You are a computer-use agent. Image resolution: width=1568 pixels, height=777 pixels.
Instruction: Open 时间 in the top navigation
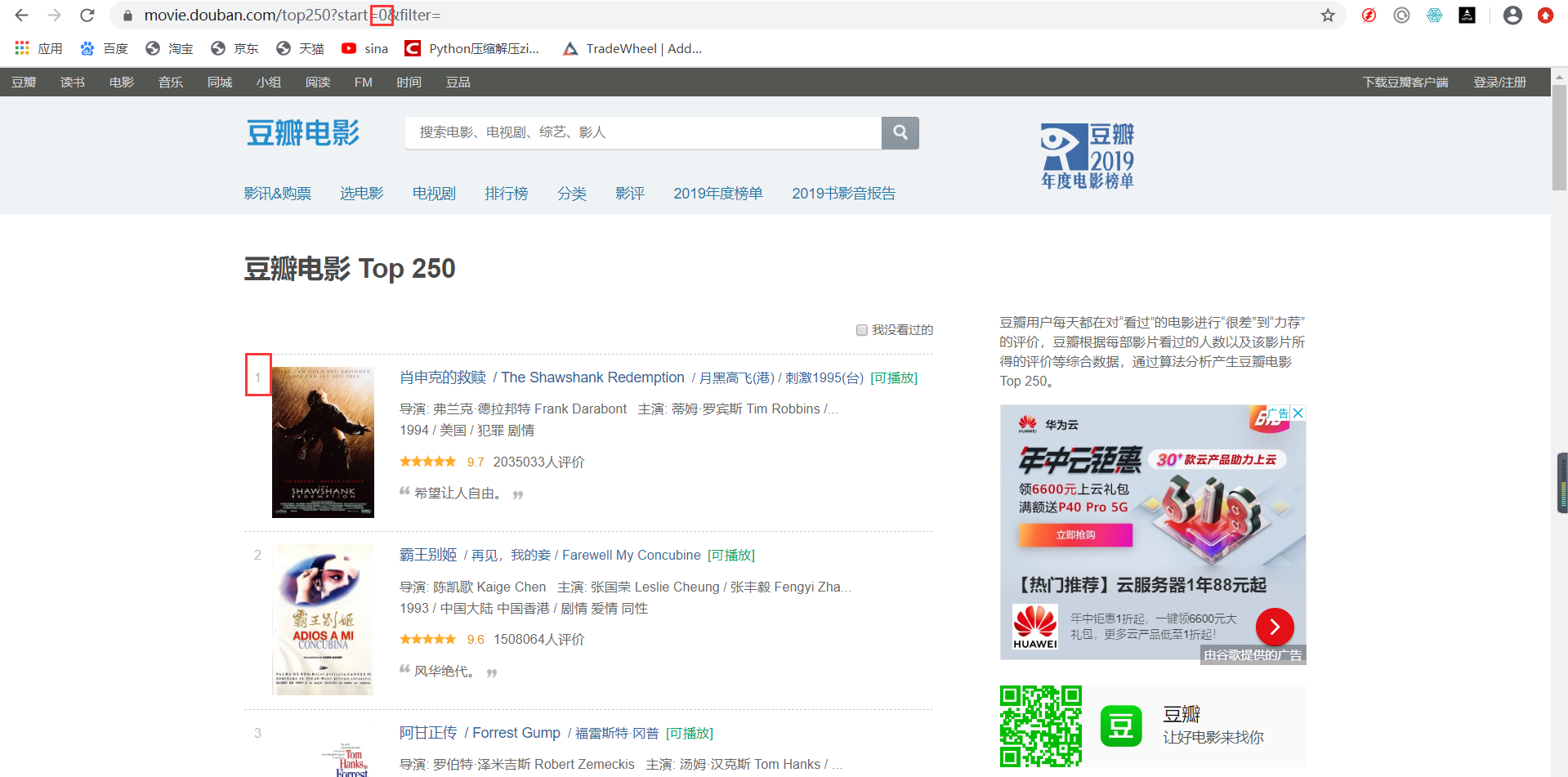(x=409, y=82)
